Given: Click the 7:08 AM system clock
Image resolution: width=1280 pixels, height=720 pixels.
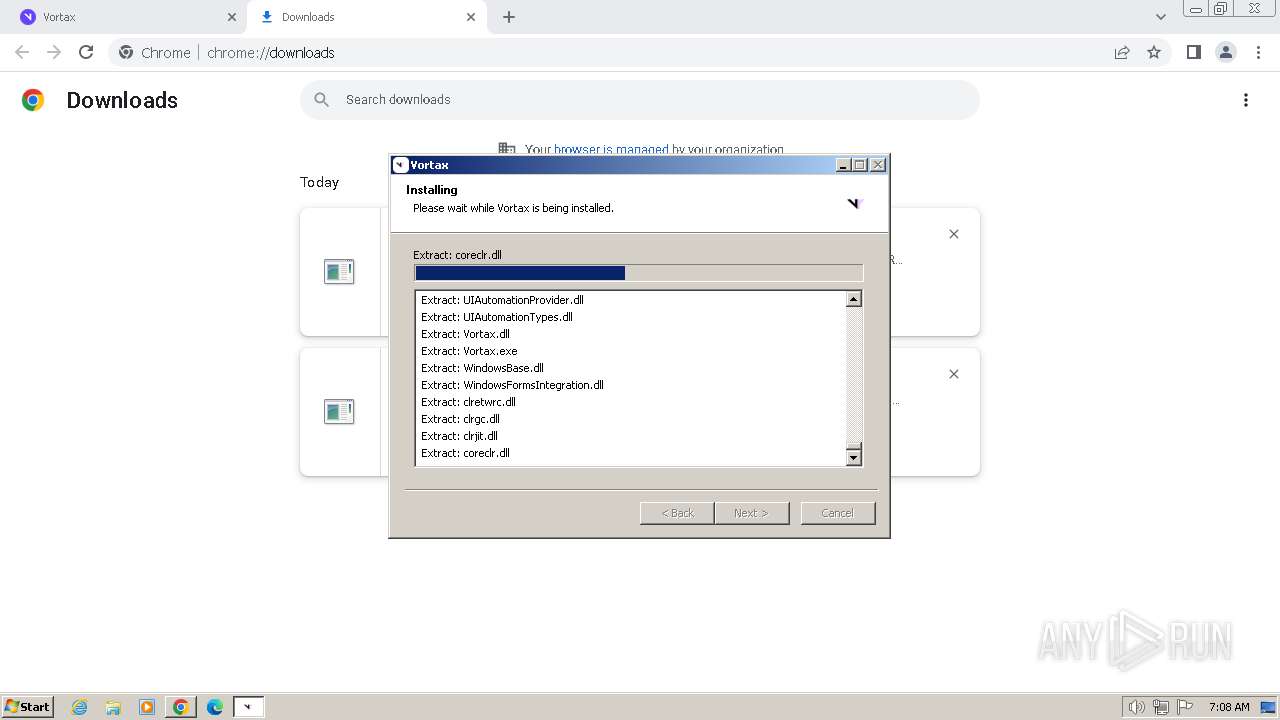Looking at the screenshot, I should (1229, 707).
